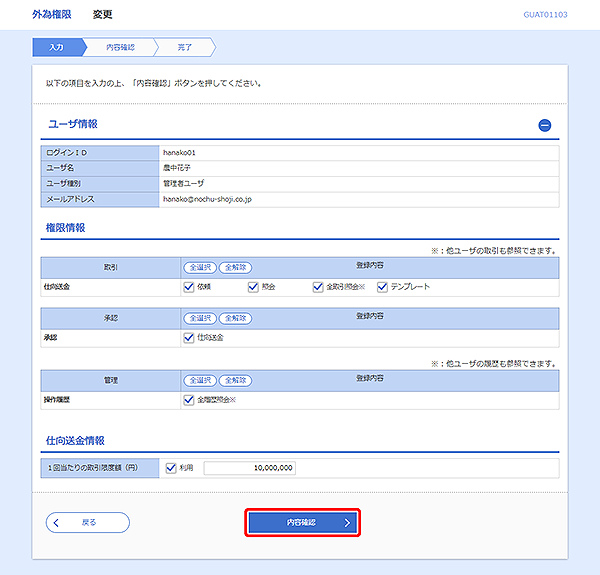
Task: Toggle the テンプレート checkbox
Action: click(x=382, y=287)
